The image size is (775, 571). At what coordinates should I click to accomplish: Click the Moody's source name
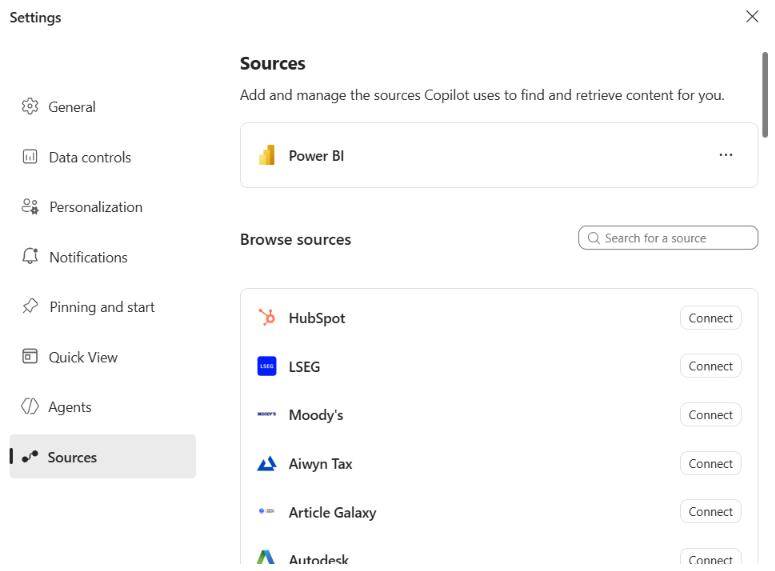point(316,415)
